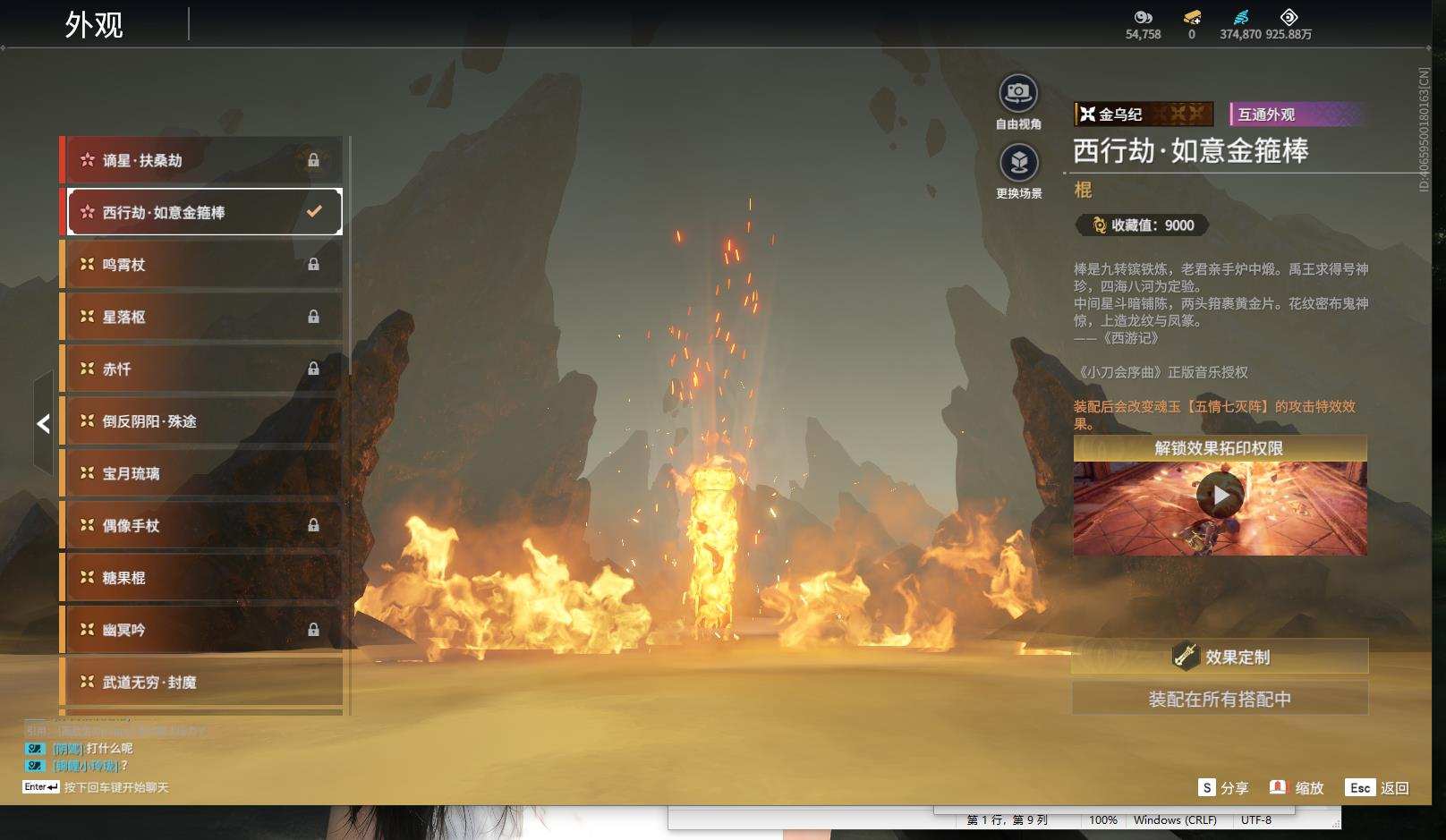Screen dimensions: 1446x840
Task: Click the staff icon on 效果定制
Action: click(x=1186, y=657)
